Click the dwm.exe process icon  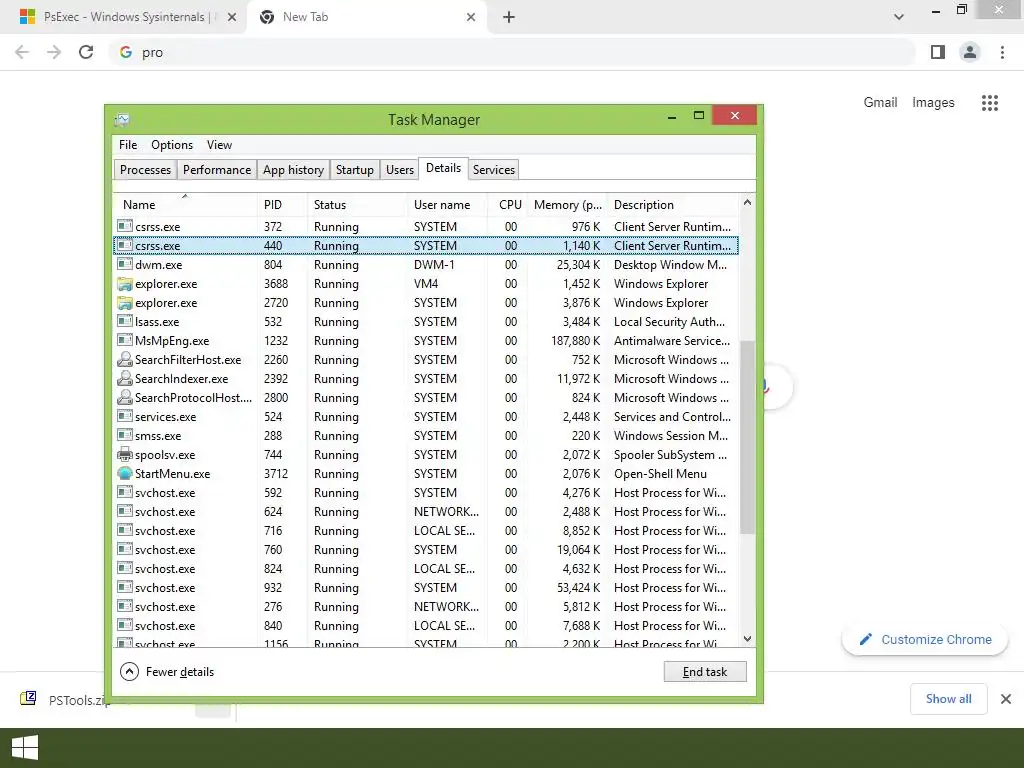[x=125, y=264]
